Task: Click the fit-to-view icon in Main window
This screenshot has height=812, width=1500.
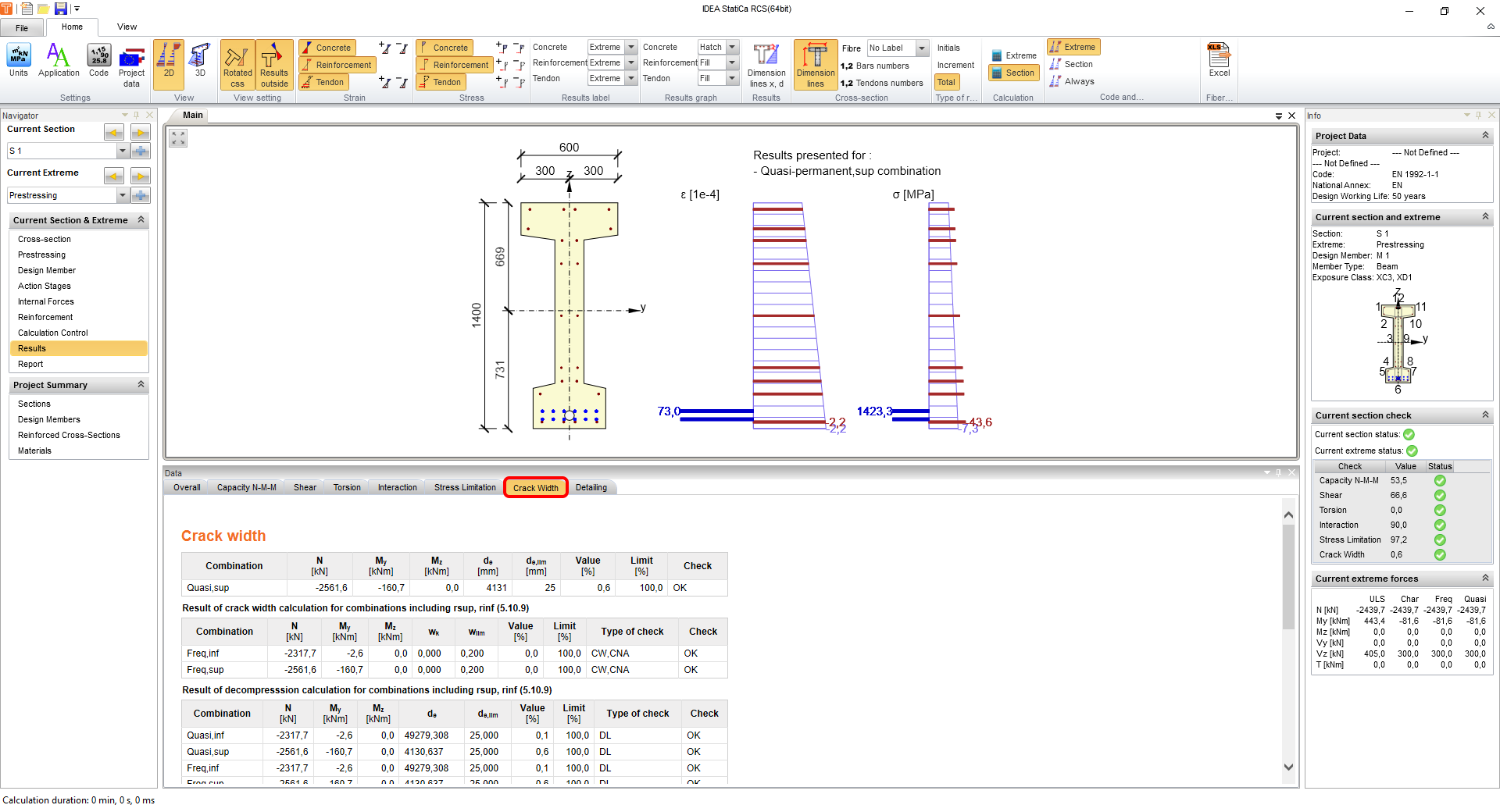Action: pyautogui.click(x=179, y=138)
